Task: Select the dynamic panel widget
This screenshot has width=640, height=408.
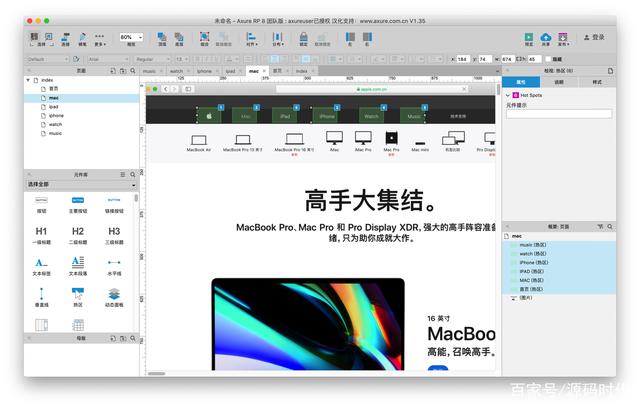Action: click(114, 297)
